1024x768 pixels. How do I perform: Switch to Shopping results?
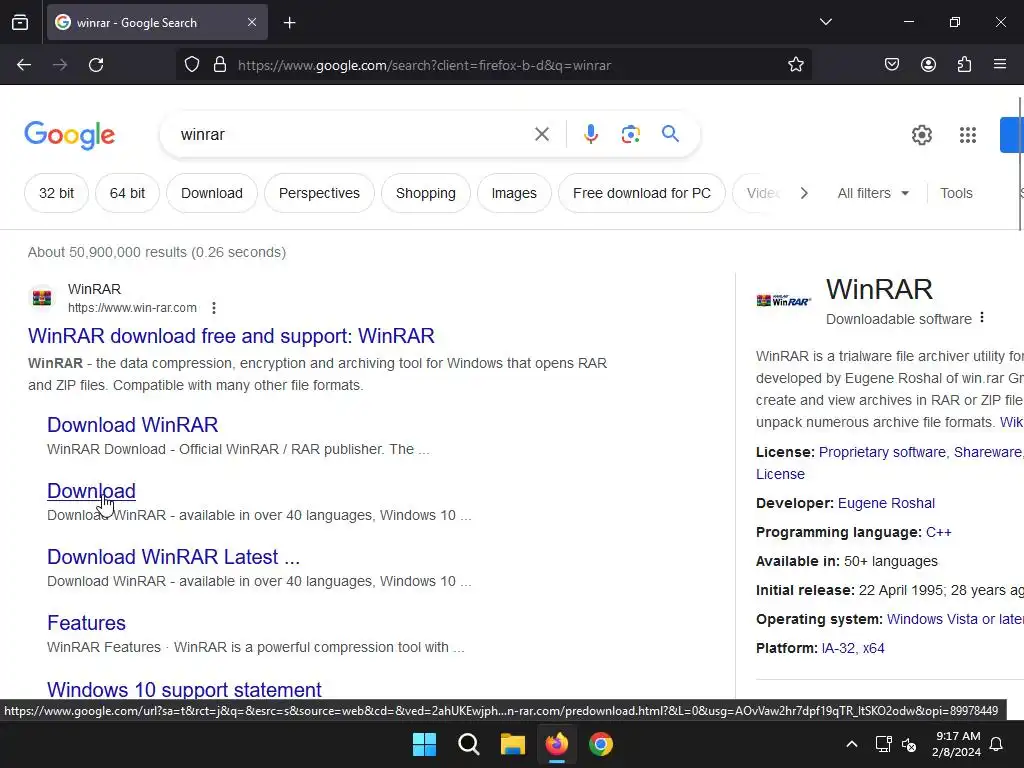point(426,193)
